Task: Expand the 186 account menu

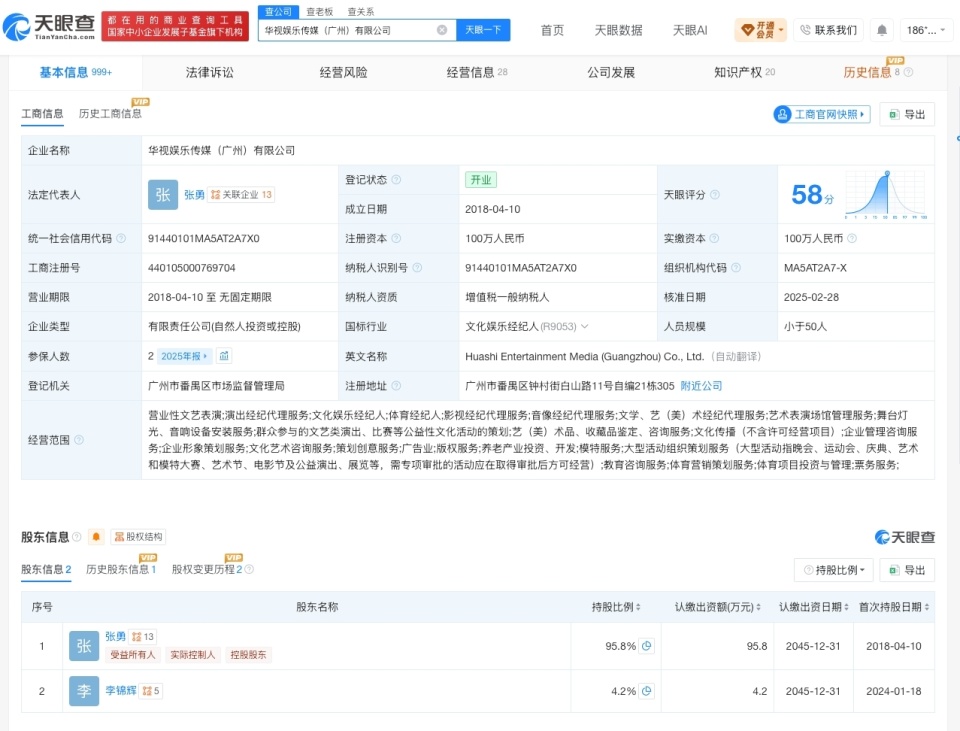Action: tap(926, 30)
